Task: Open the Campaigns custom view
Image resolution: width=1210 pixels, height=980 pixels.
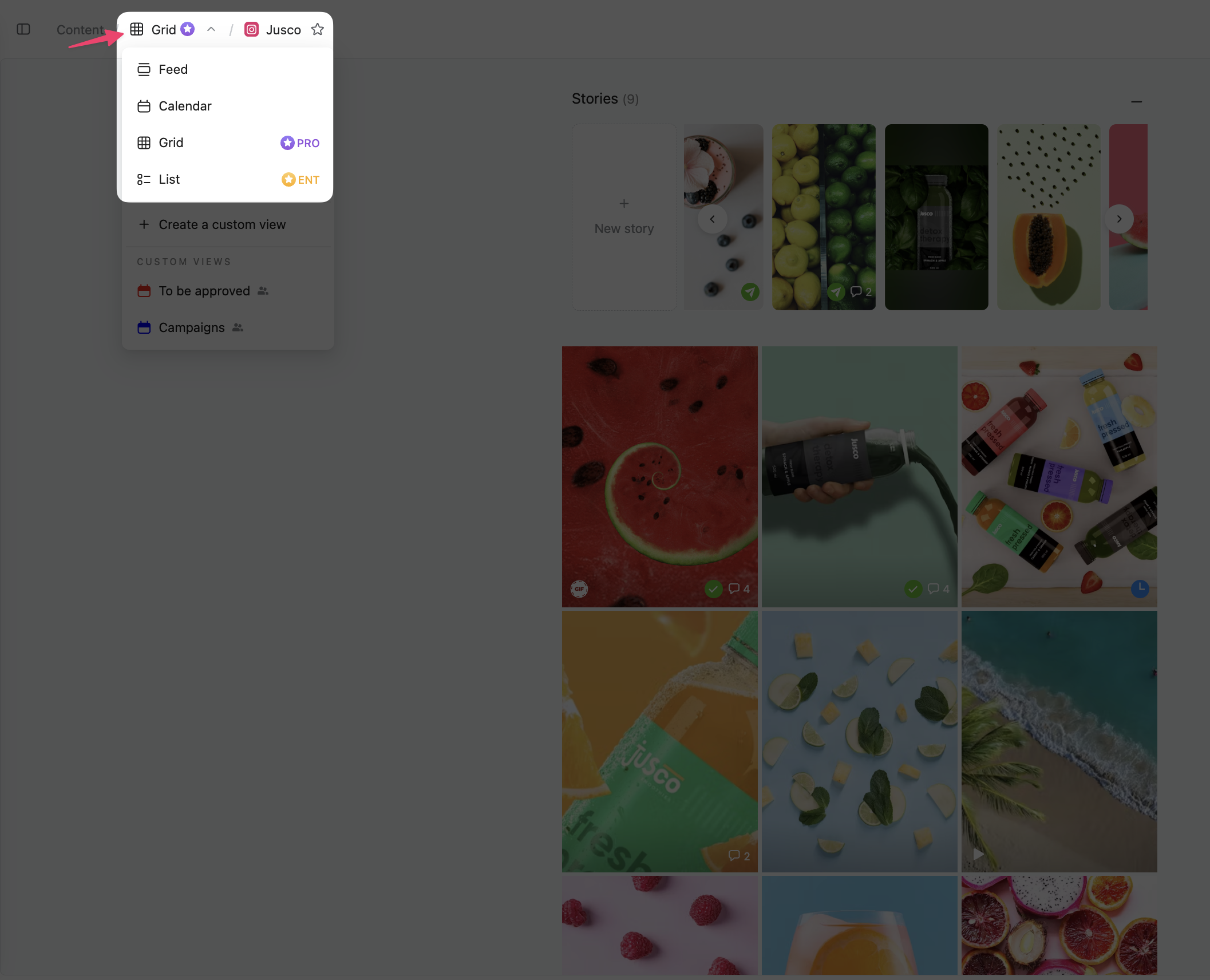Action: point(191,327)
